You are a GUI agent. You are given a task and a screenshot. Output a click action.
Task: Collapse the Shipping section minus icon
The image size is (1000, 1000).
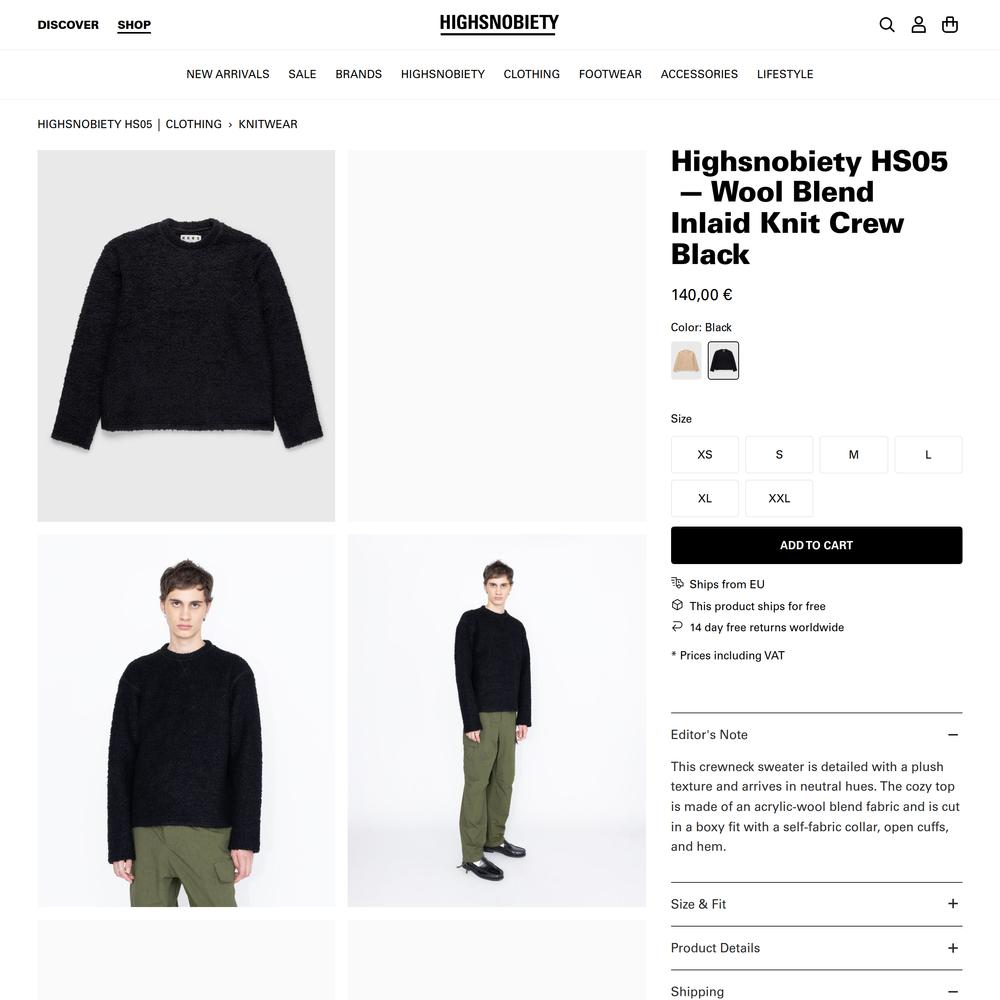pos(953,992)
